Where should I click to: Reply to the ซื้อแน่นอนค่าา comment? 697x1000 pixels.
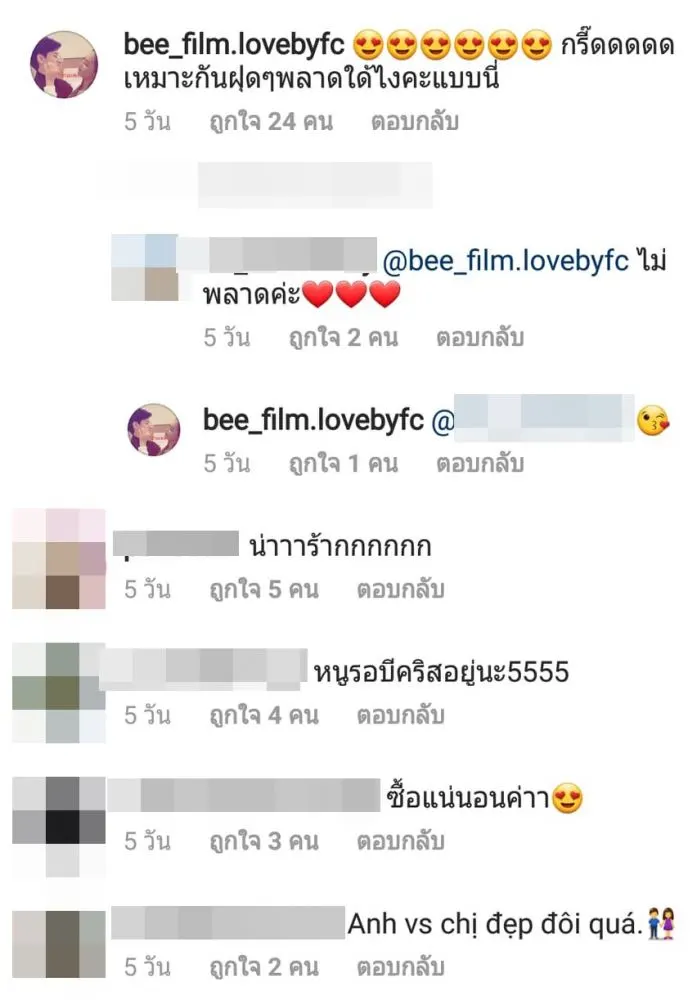click(x=400, y=841)
